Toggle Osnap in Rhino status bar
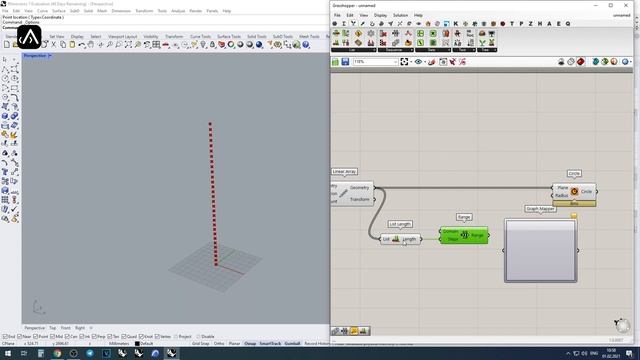Viewport: 640px width, 360px height. [250, 344]
